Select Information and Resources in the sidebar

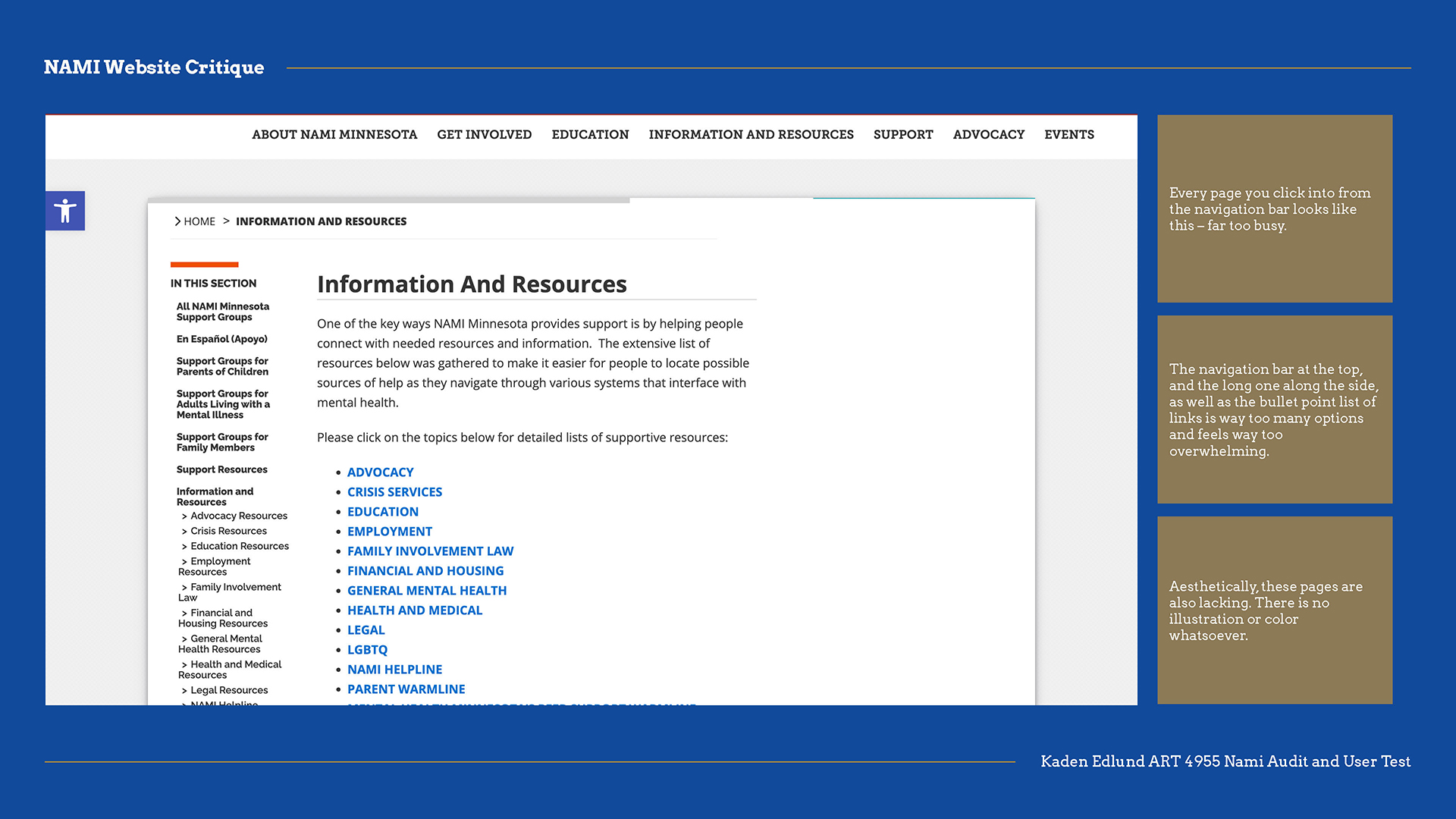215,497
